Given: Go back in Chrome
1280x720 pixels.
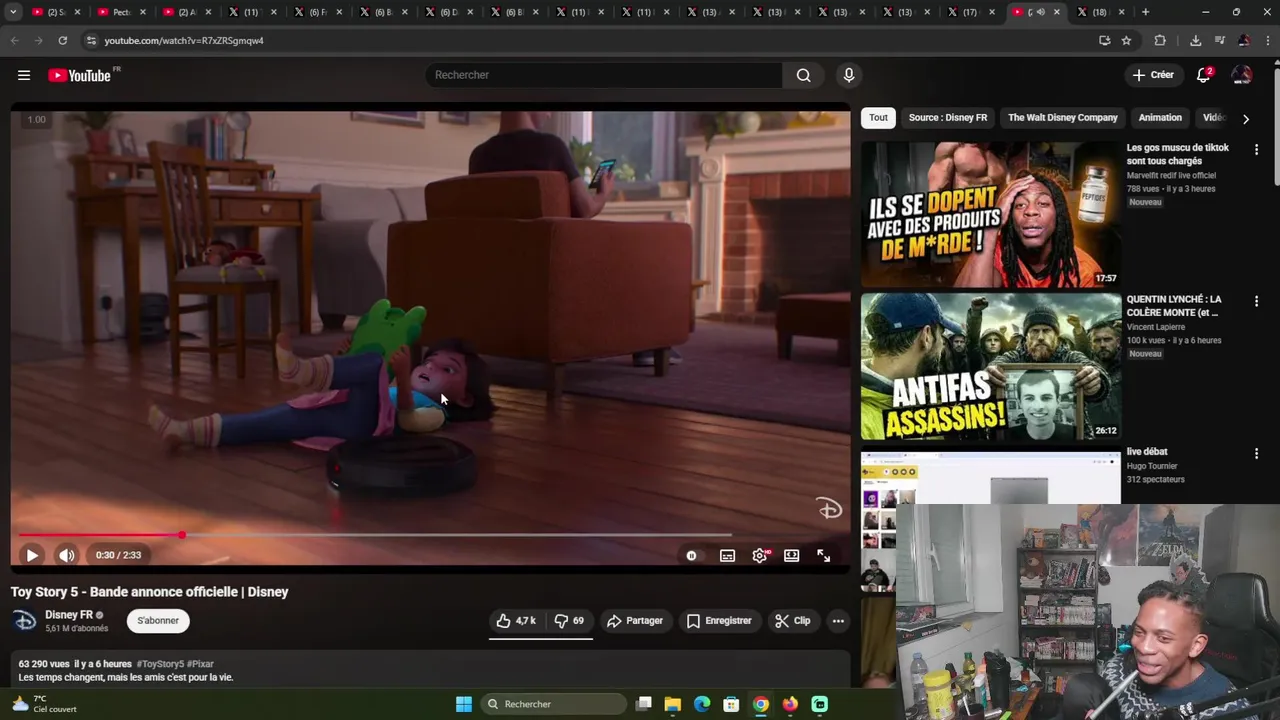Looking at the screenshot, I should coord(14,41).
